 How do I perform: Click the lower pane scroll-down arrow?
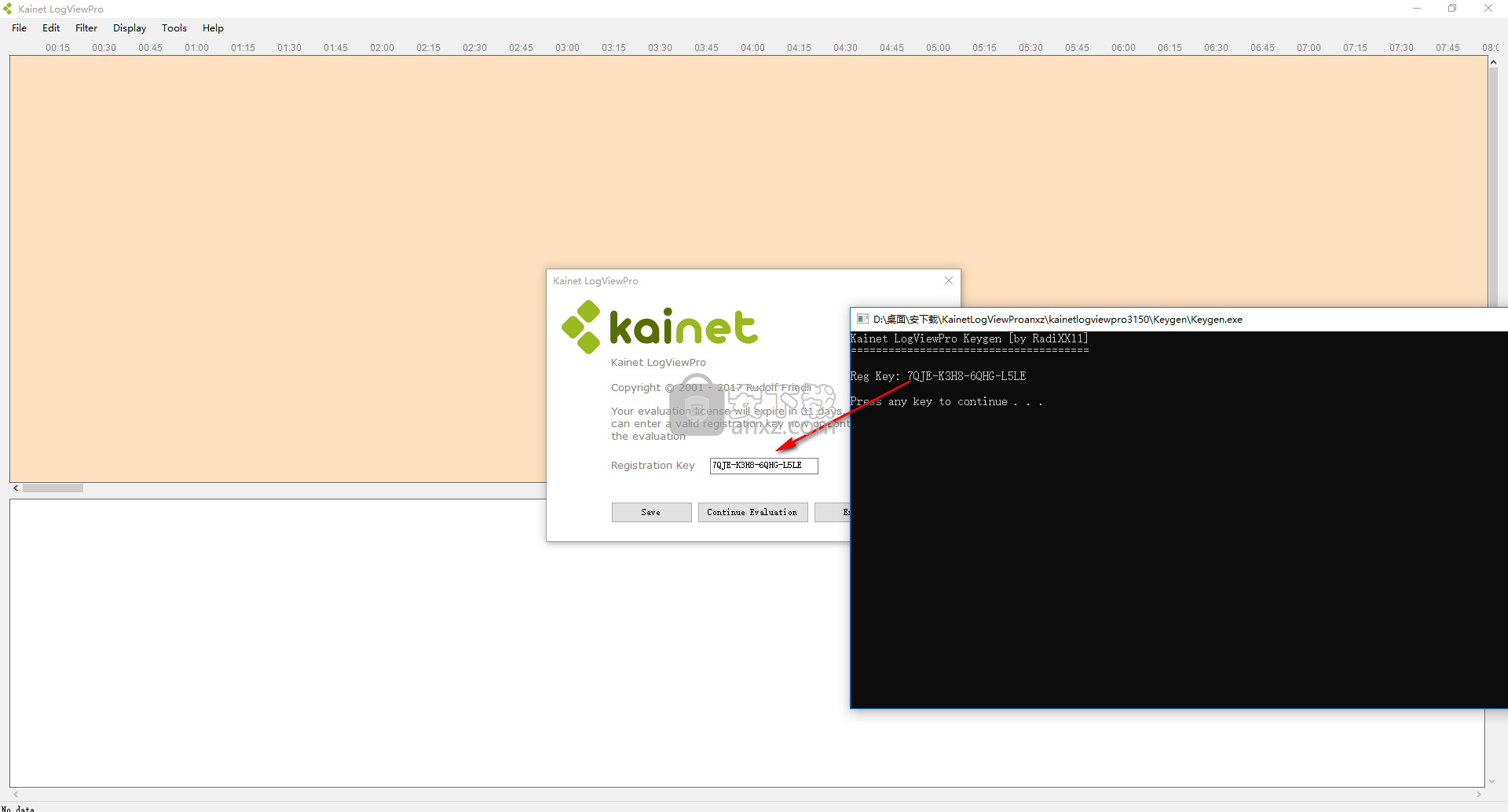(x=1492, y=781)
